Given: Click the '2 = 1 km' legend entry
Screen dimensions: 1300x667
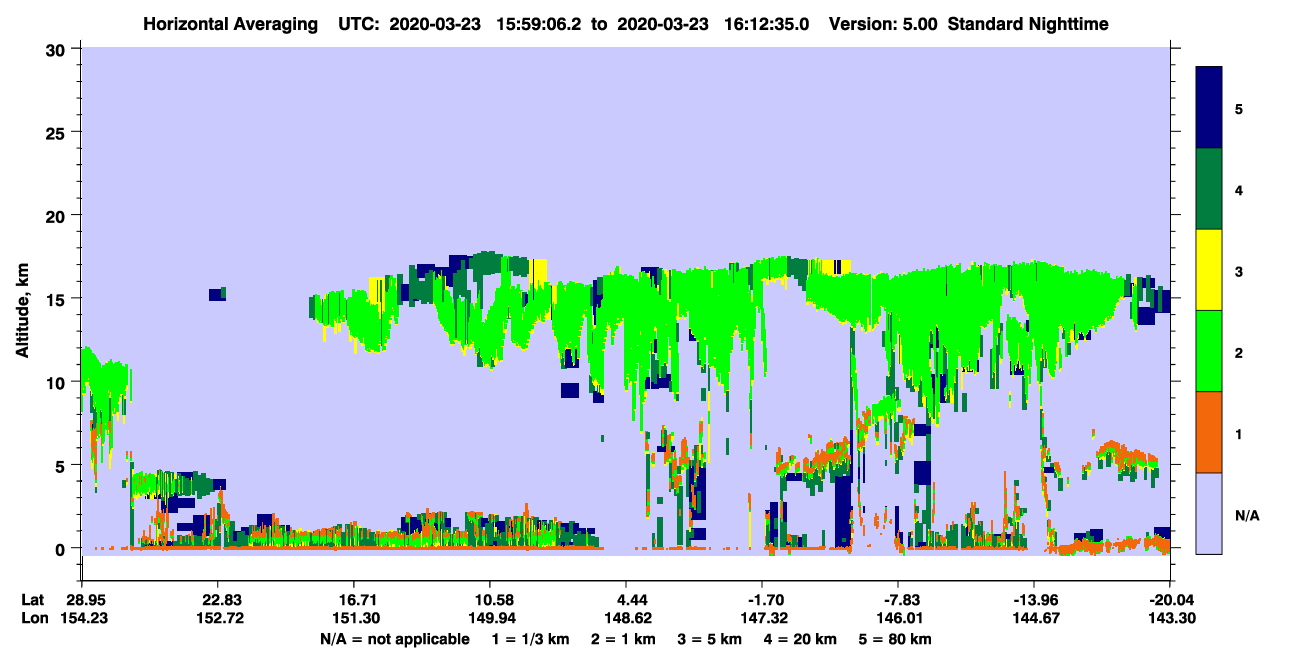Looking at the screenshot, I should (x=624, y=639).
